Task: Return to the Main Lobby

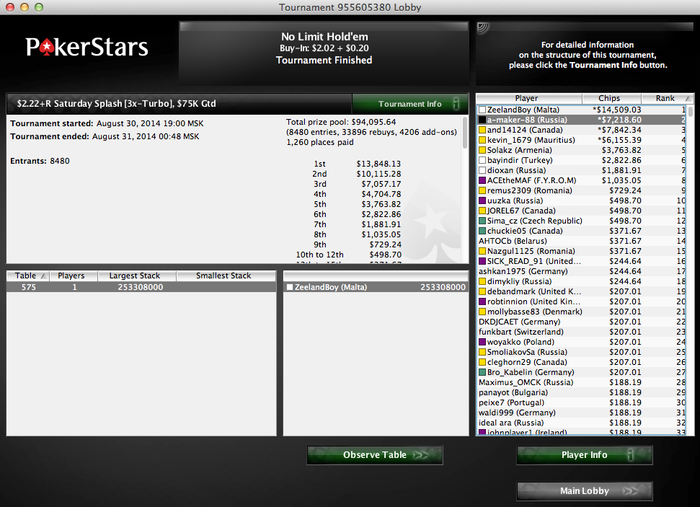Action: [584, 491]
